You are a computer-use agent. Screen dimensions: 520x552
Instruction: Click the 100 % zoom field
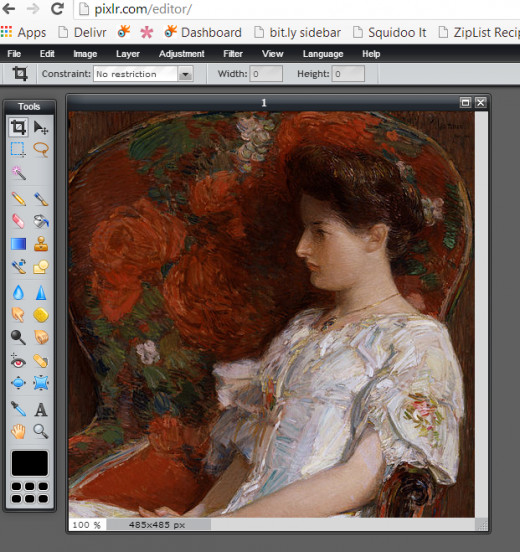tap(87, 525)
